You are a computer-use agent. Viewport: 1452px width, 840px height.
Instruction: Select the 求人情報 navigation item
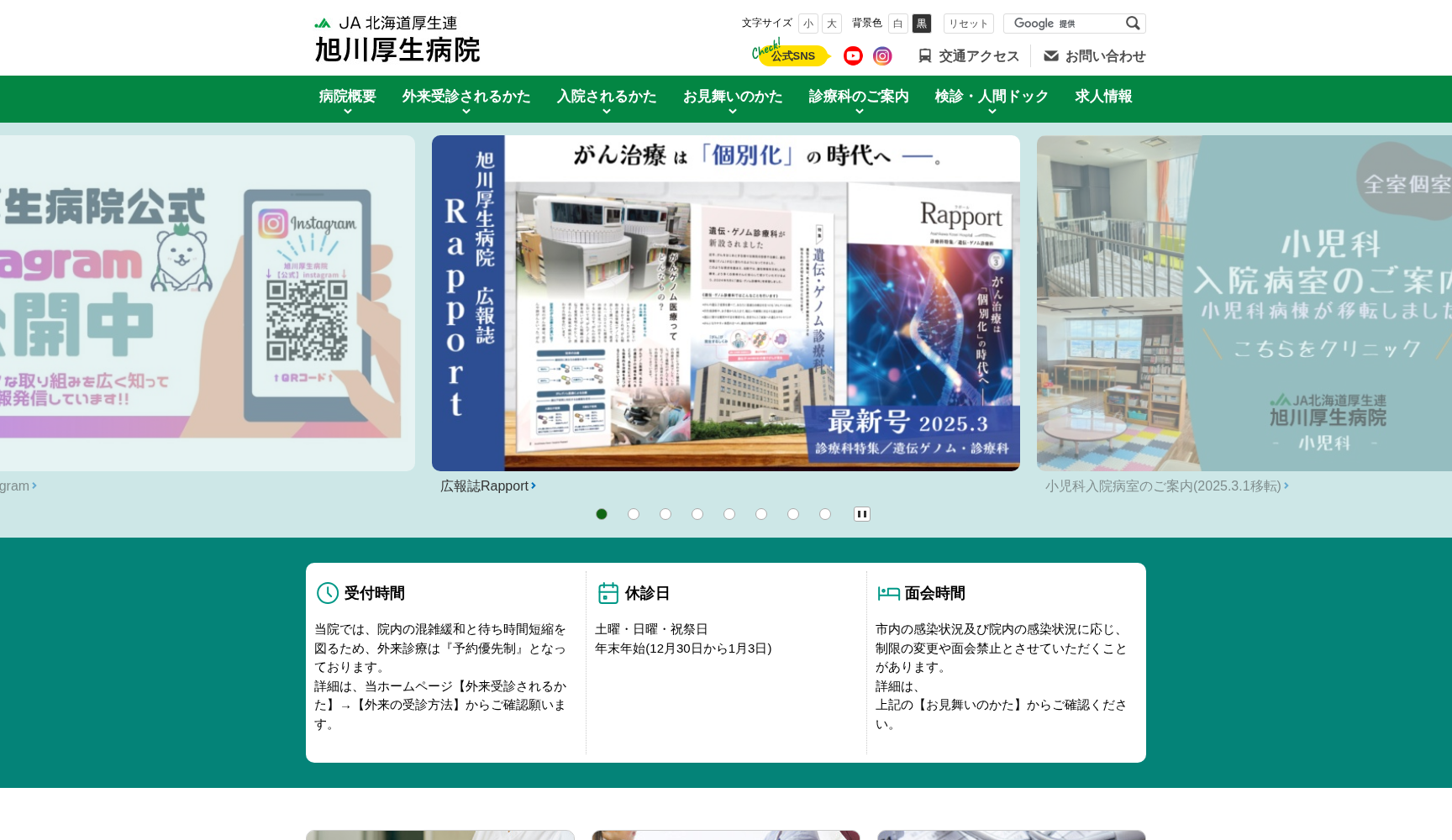coord(1102,97)
